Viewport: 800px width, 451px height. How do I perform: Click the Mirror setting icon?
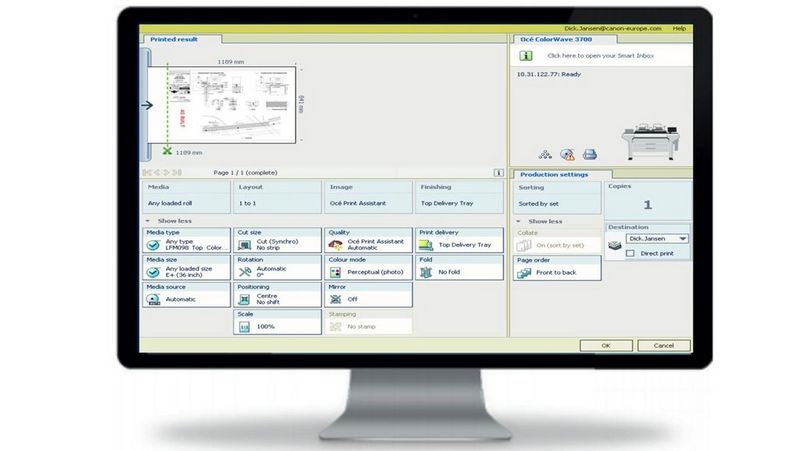coord(335,298)
